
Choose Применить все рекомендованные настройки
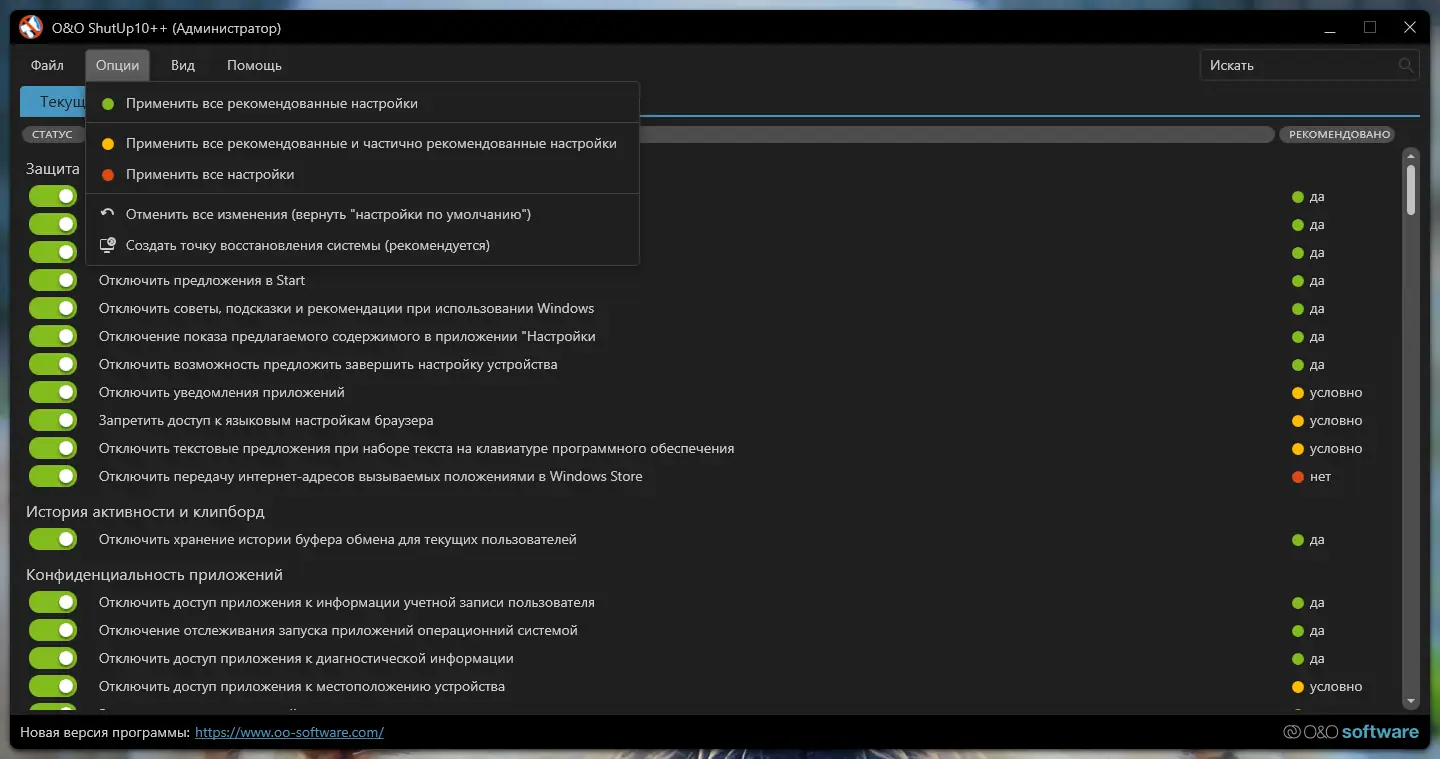[x=362, y=103]
